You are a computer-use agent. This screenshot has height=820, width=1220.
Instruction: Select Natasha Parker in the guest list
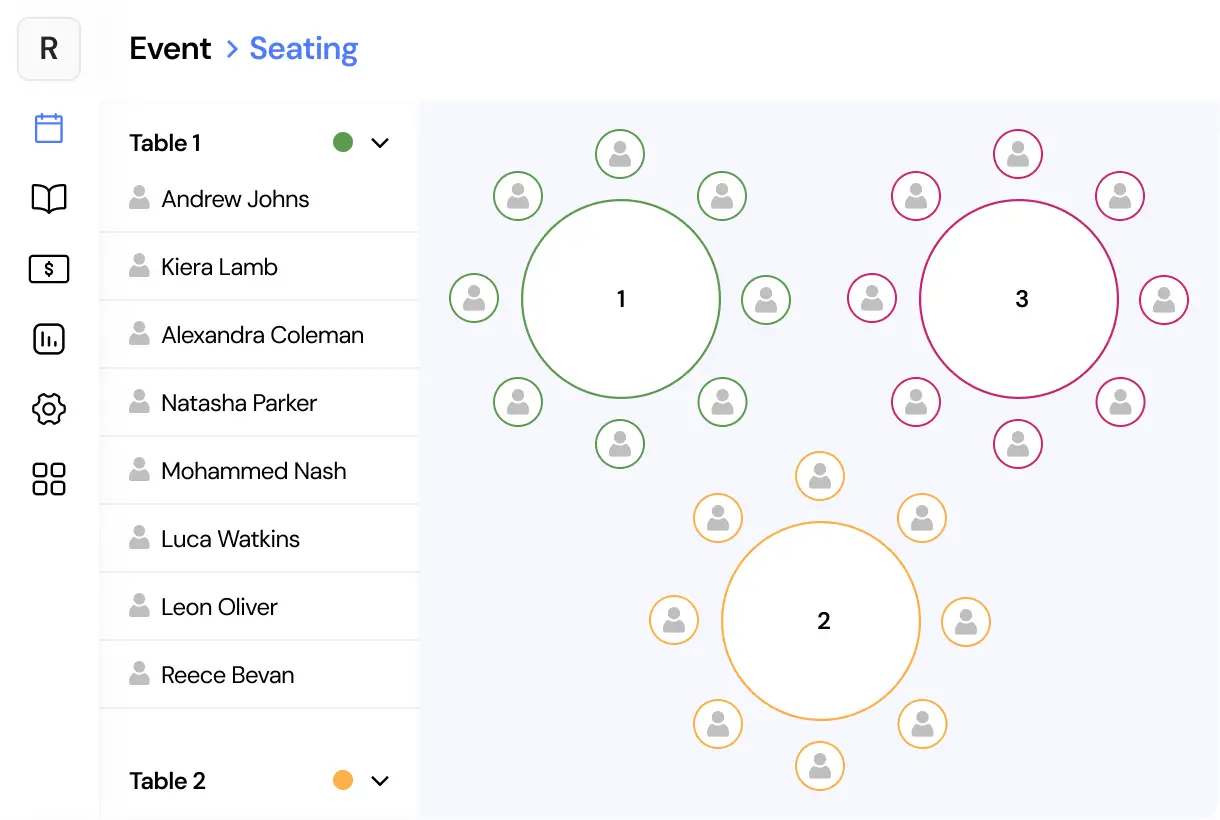(239, 403)
